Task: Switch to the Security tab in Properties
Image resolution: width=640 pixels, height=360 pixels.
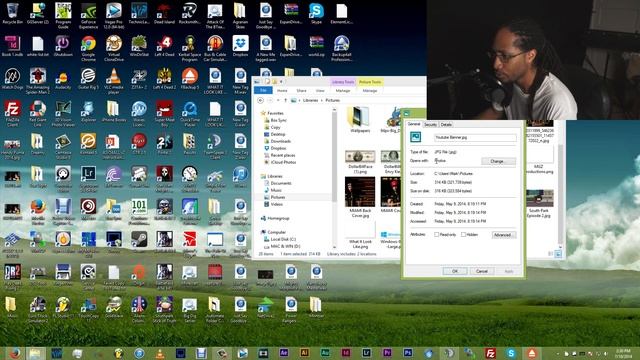Action: 431,124
